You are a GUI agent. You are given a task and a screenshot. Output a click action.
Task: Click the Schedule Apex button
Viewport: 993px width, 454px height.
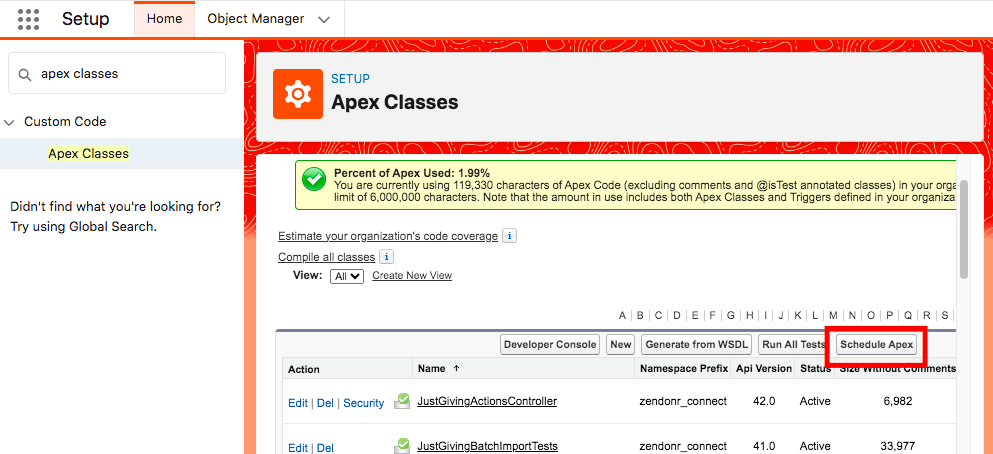point(876,344)
